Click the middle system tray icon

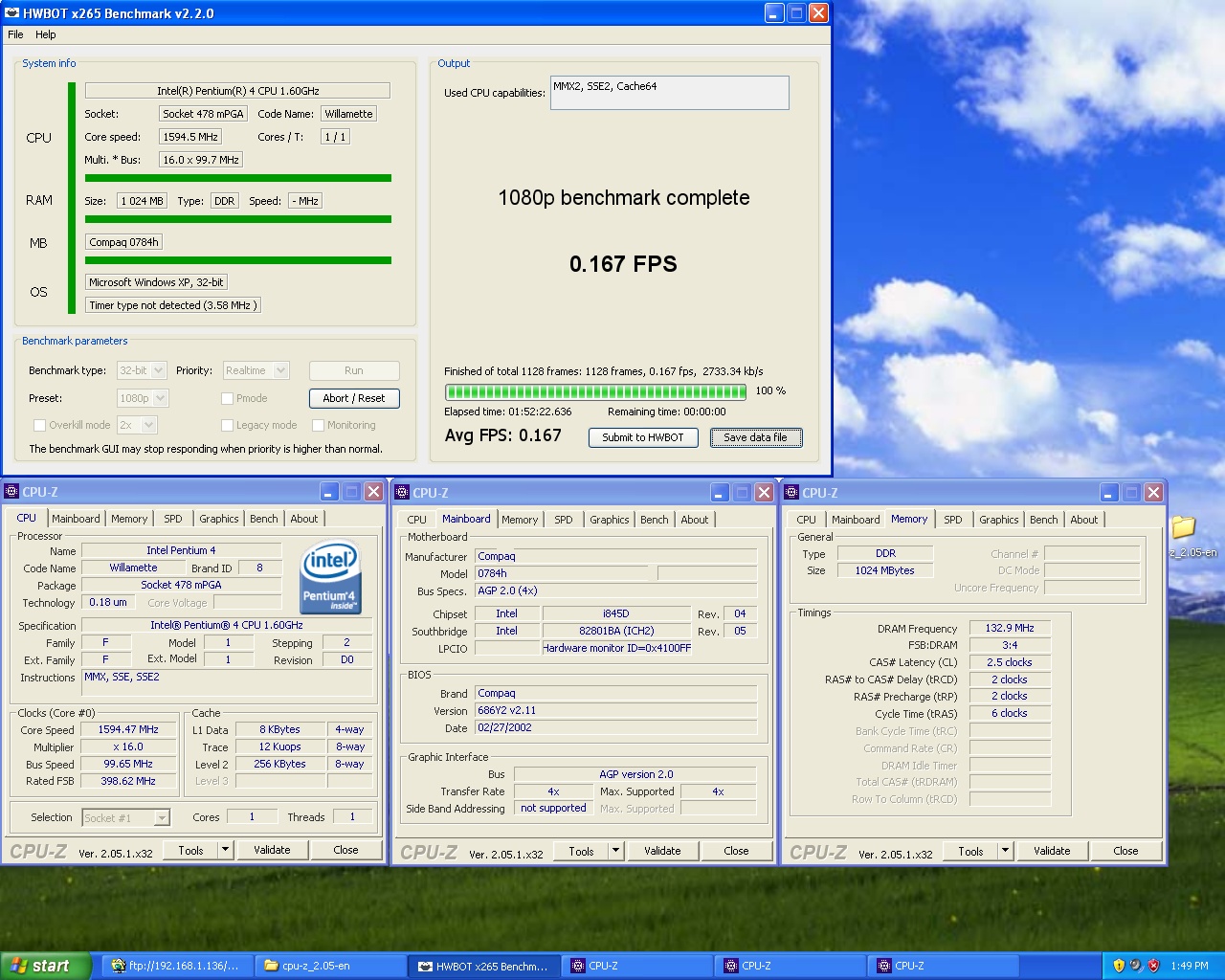[x=1136, y=966]
